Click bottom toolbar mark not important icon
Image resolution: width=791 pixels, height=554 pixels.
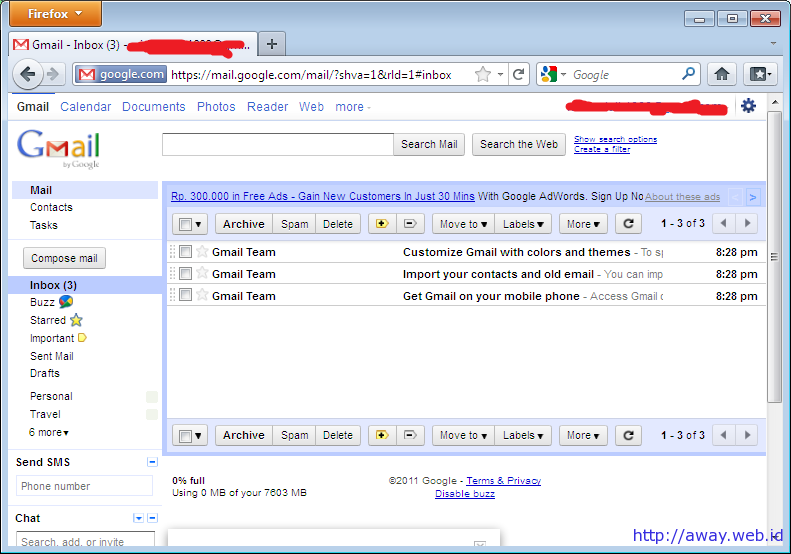point(410,435)
